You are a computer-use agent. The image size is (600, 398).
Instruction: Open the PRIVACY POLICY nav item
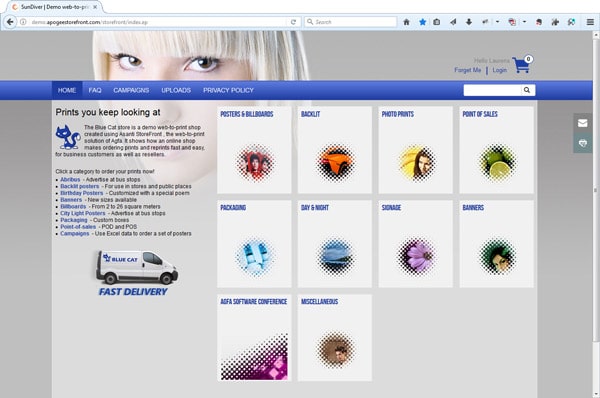point(228,90)
